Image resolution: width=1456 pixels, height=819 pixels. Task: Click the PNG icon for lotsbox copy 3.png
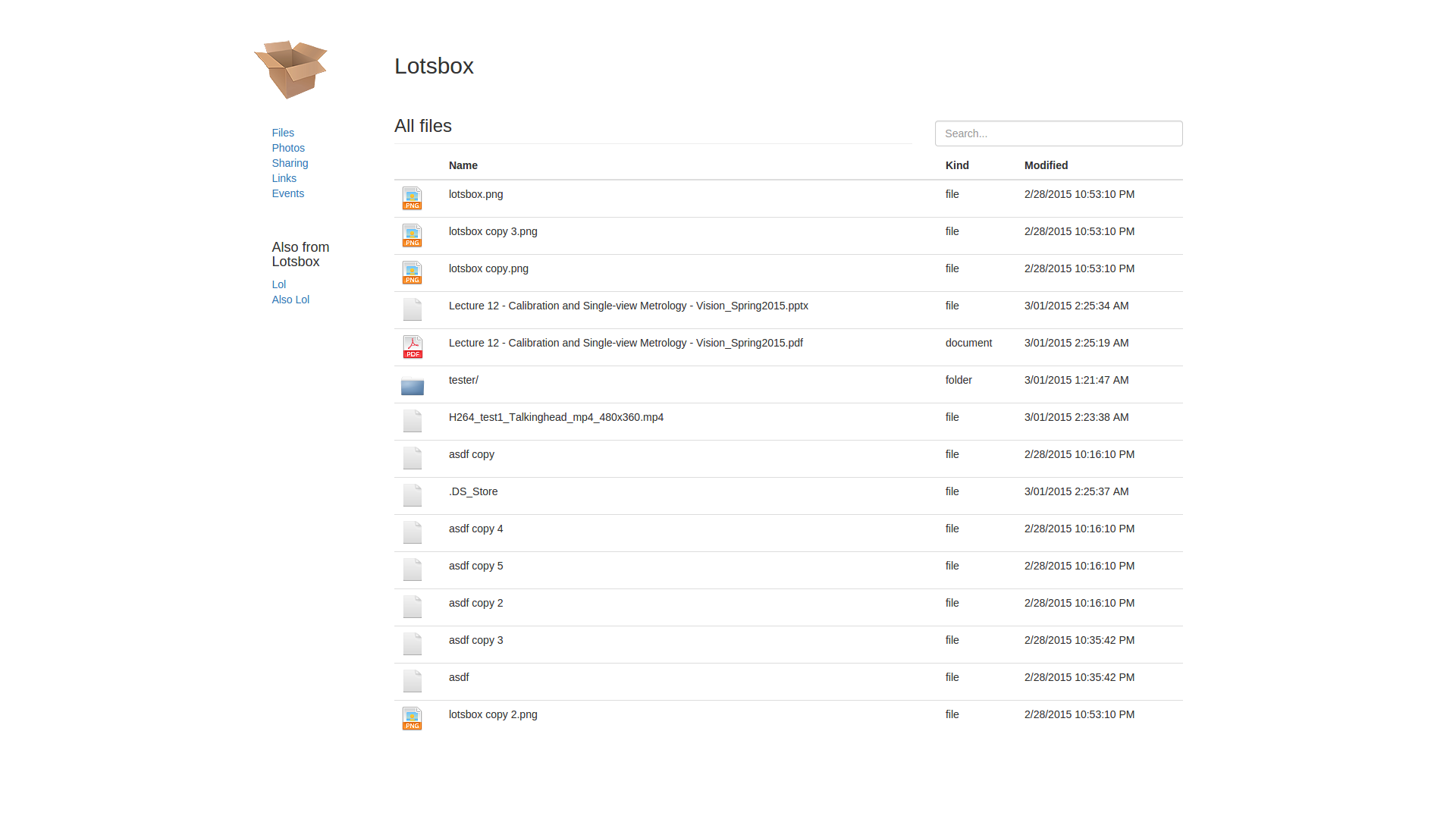(x=412, y=235)
